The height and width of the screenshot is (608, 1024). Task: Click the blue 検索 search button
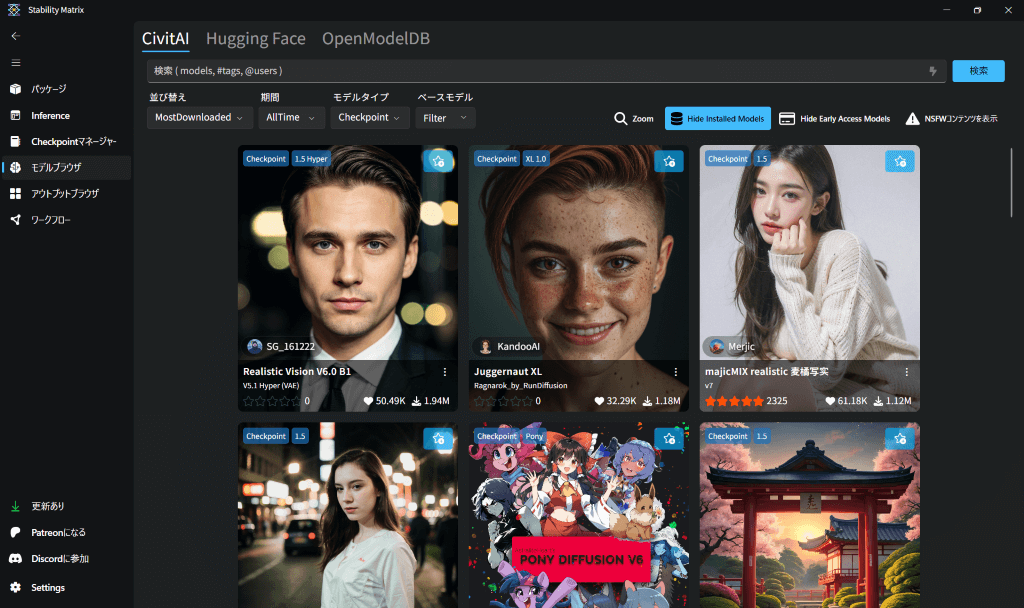point(978,71)
